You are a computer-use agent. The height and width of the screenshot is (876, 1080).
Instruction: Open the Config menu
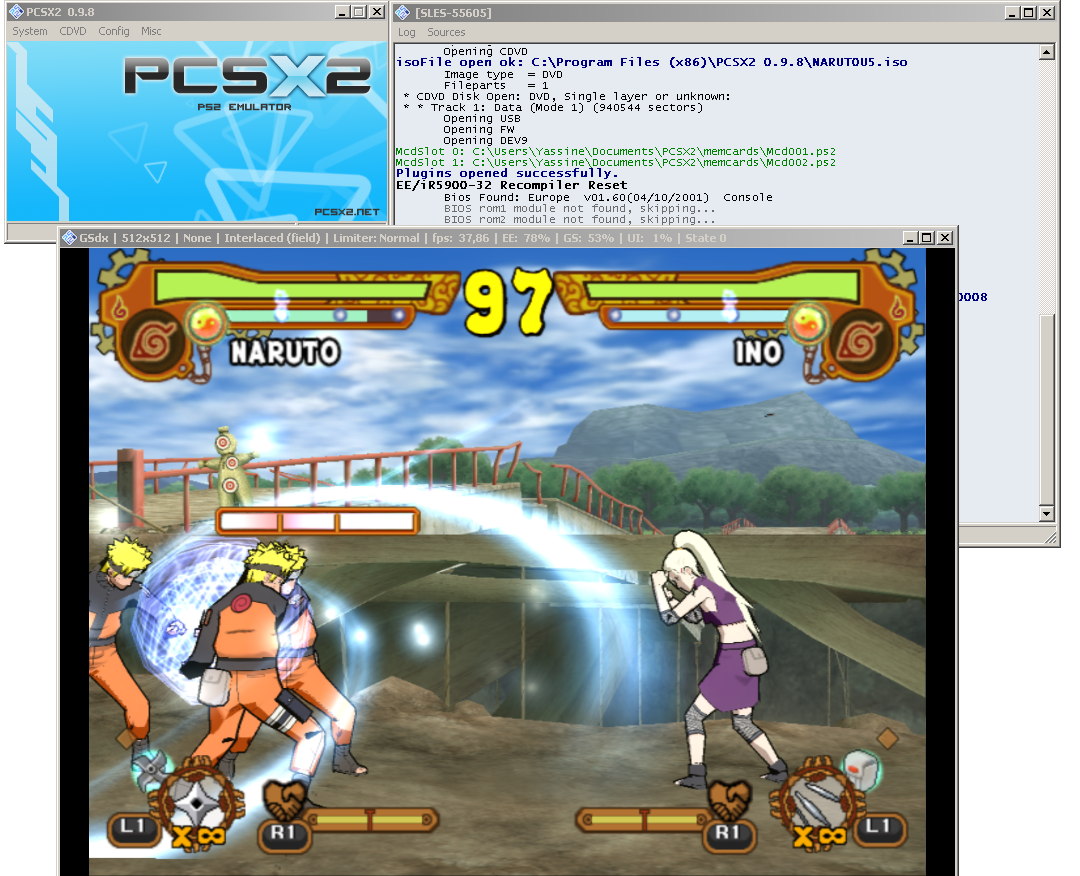click(114, 31)
